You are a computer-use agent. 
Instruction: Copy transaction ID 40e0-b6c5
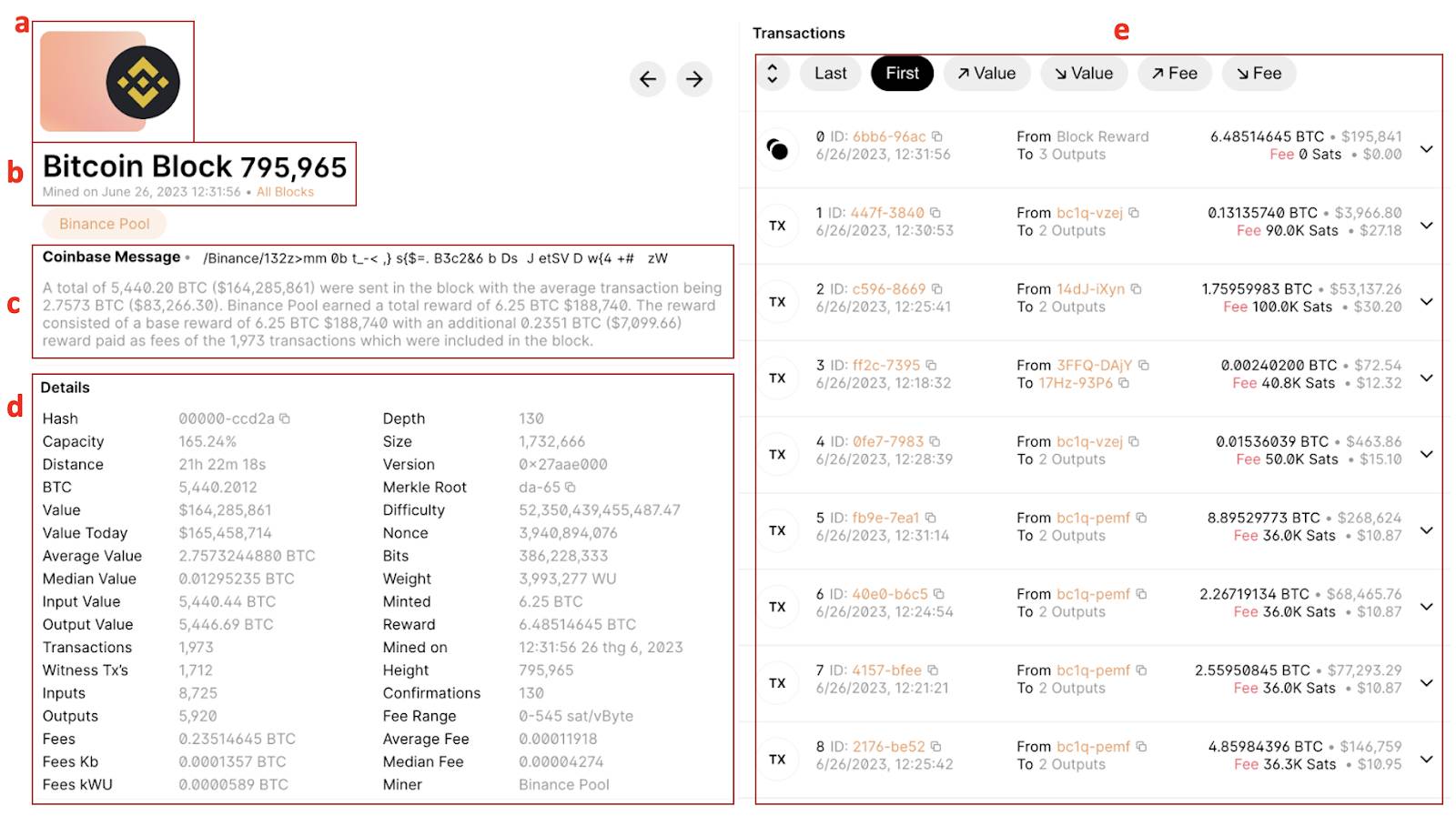tap(939, 594)
